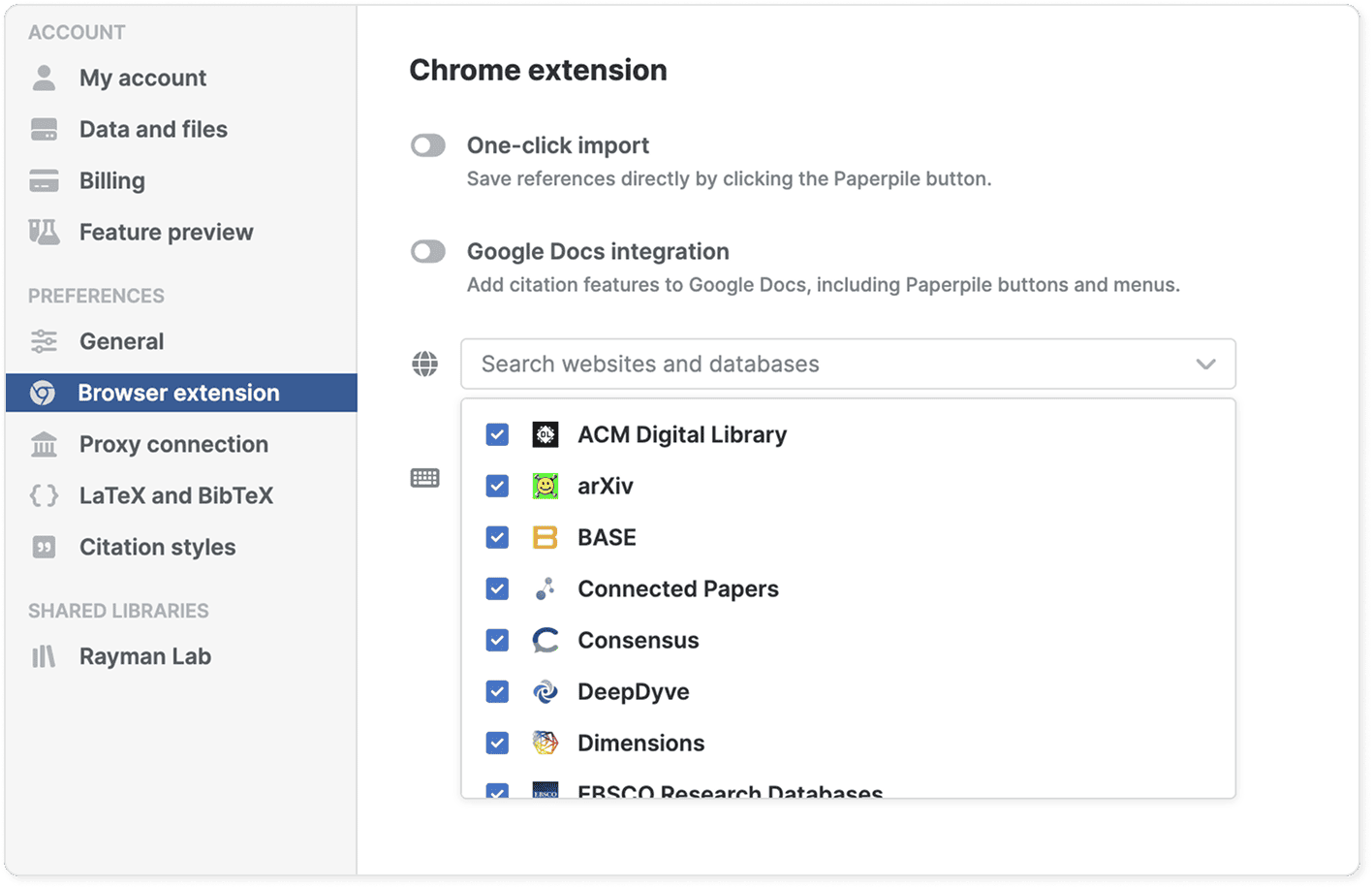
Task: Click the DeepDyve swirl logo icon
Action: click(x=546, y=691)
